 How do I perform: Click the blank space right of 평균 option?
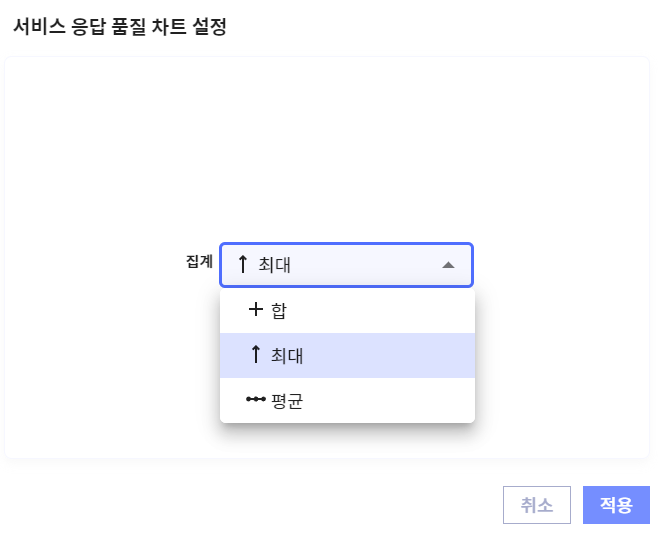400,400
